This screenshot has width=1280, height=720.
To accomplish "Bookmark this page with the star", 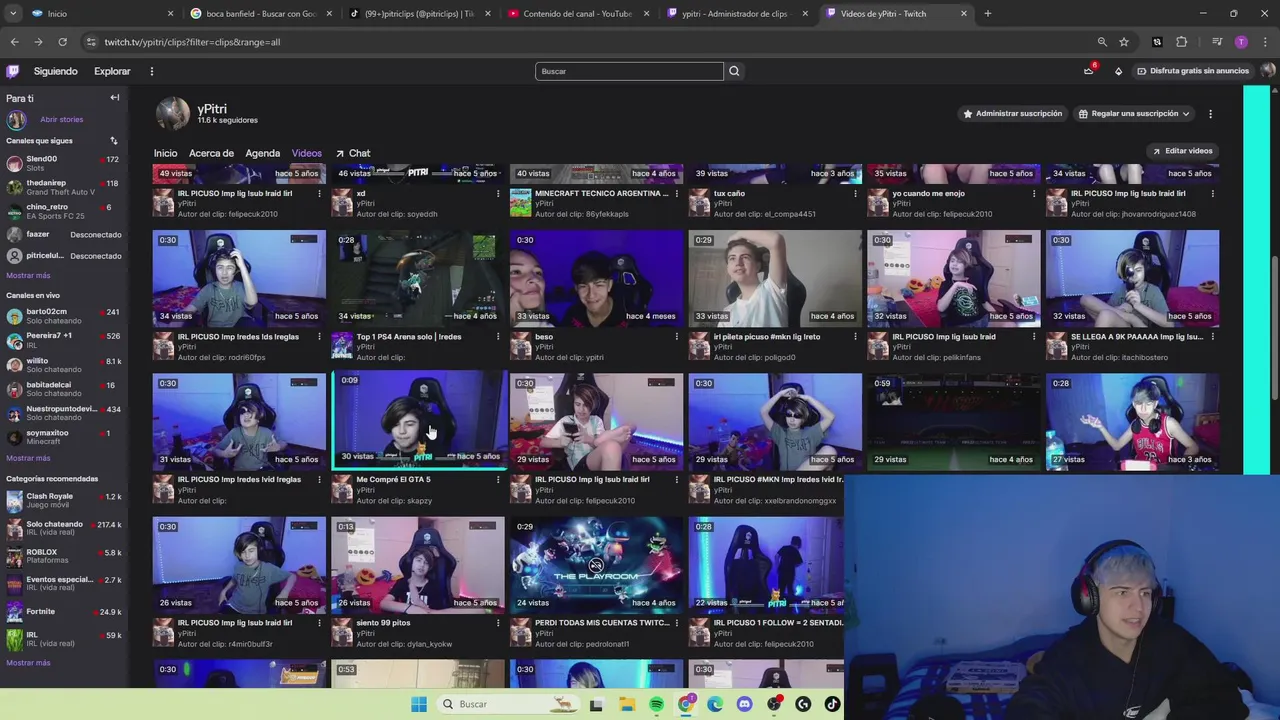I will (x=1124, y=42).
